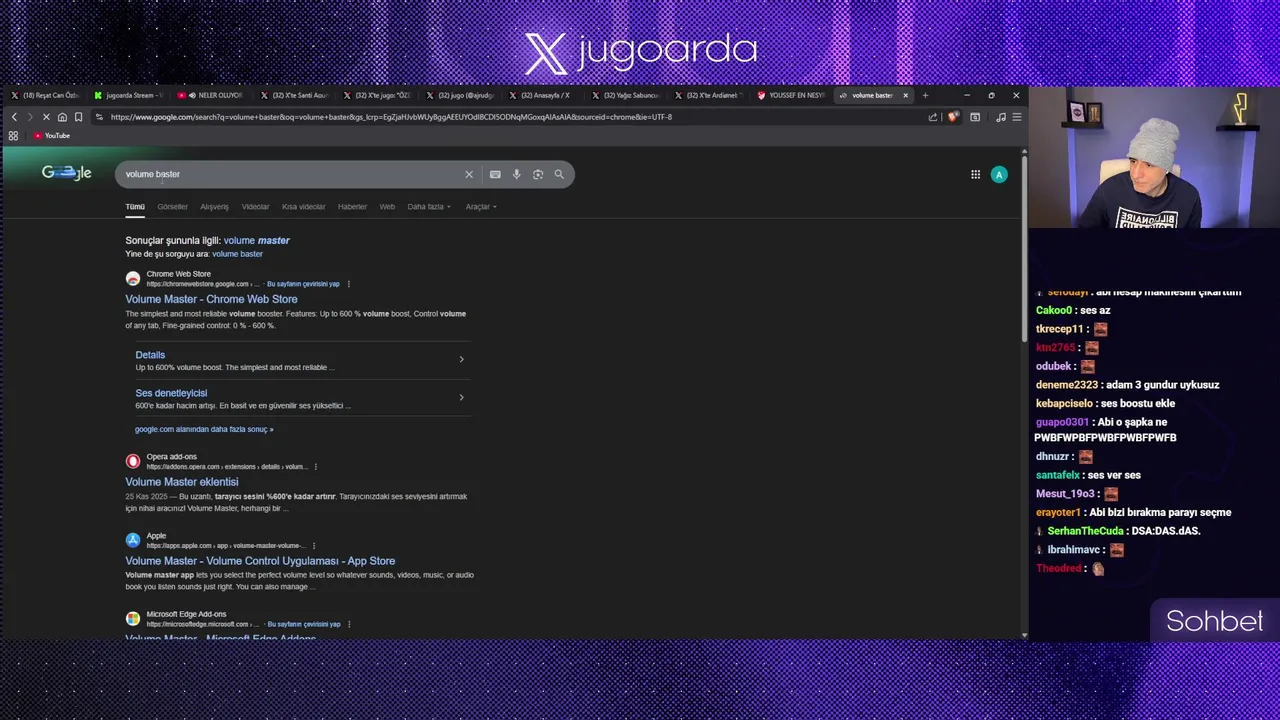Screen dimensions: 1280x720
Task: Open the on-screen keyboard input tool icon
Action: 495,174
